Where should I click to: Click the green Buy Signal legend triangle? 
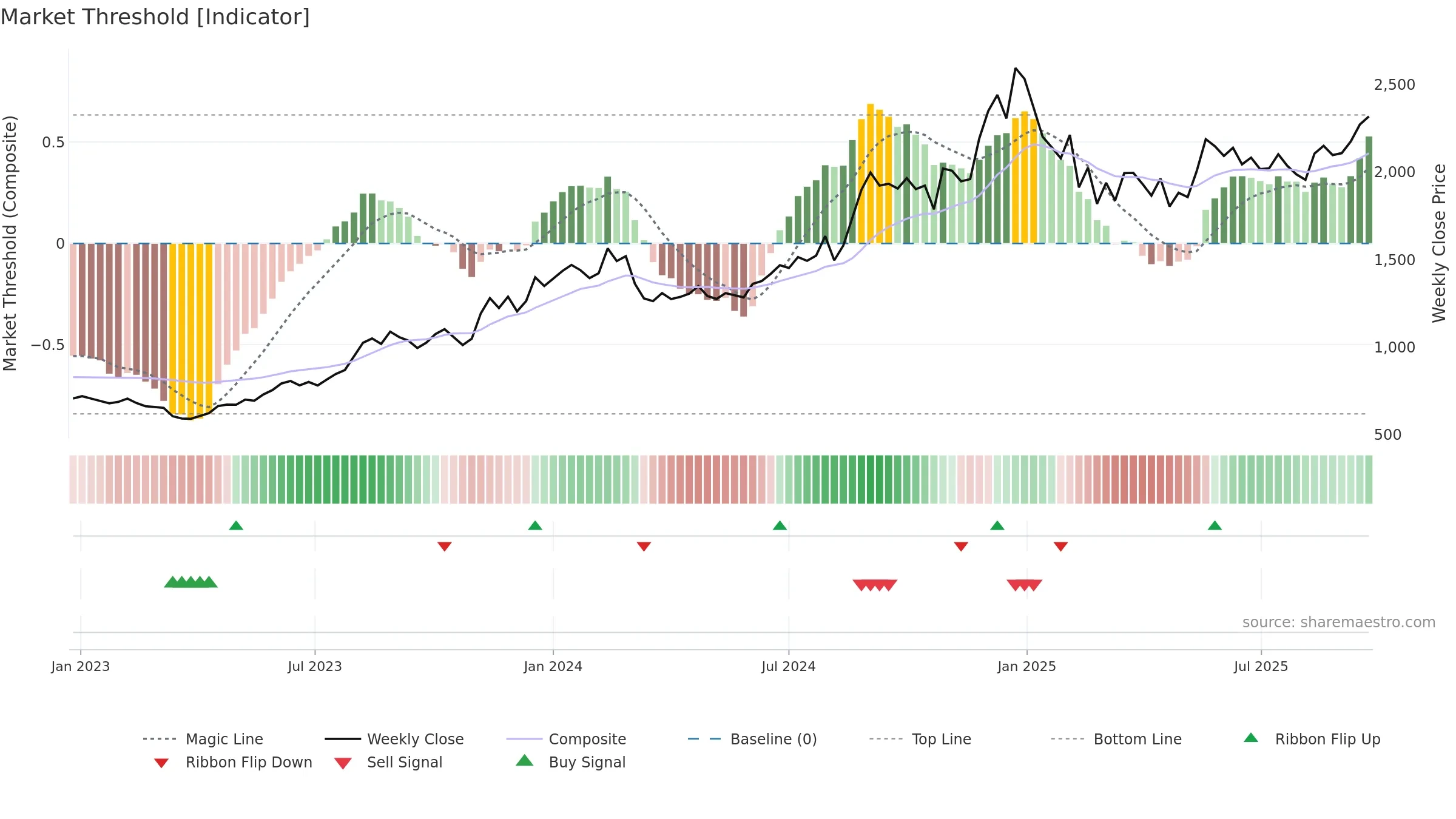[524, 760]
